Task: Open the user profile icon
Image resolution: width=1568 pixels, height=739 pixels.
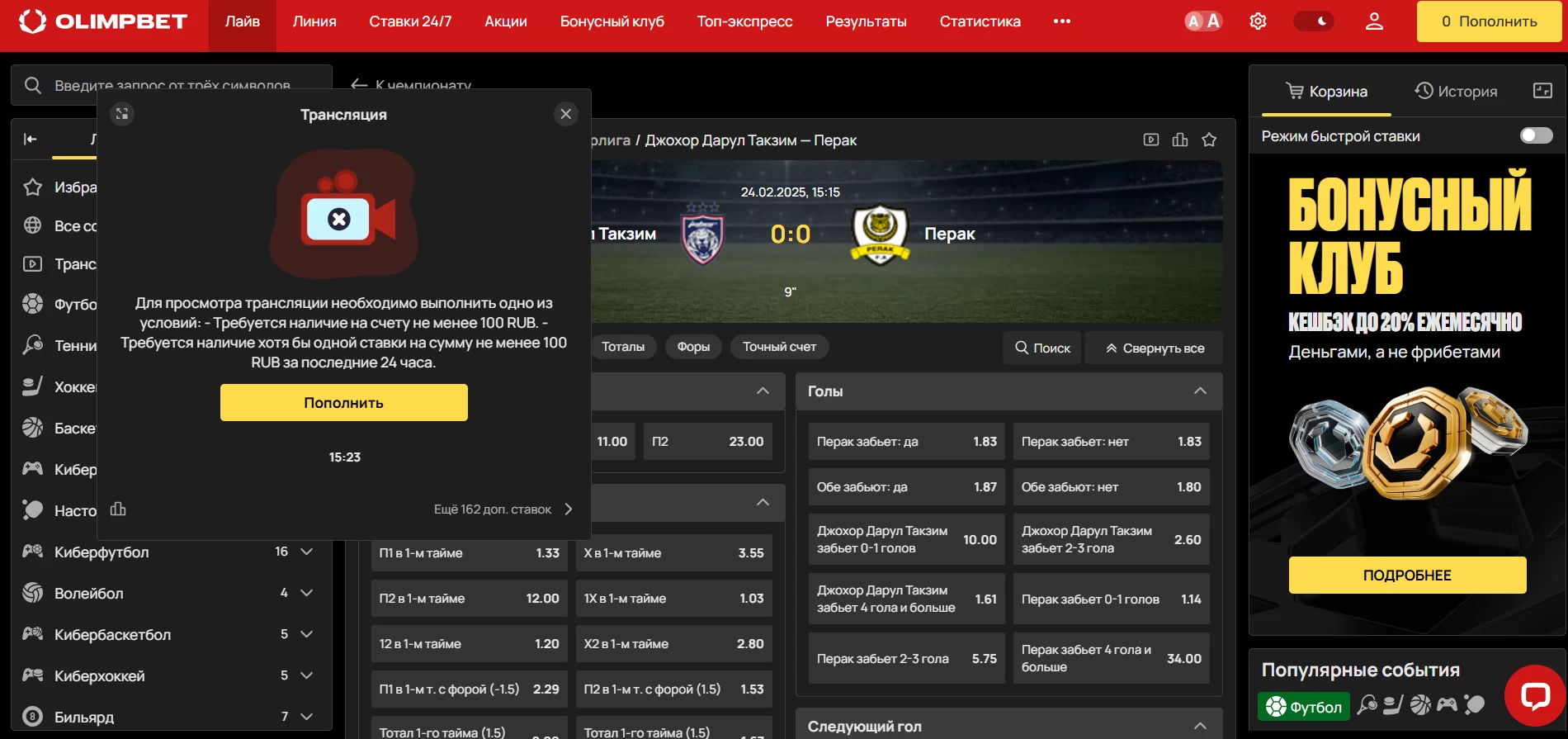Action: [x=1374, y=21]
